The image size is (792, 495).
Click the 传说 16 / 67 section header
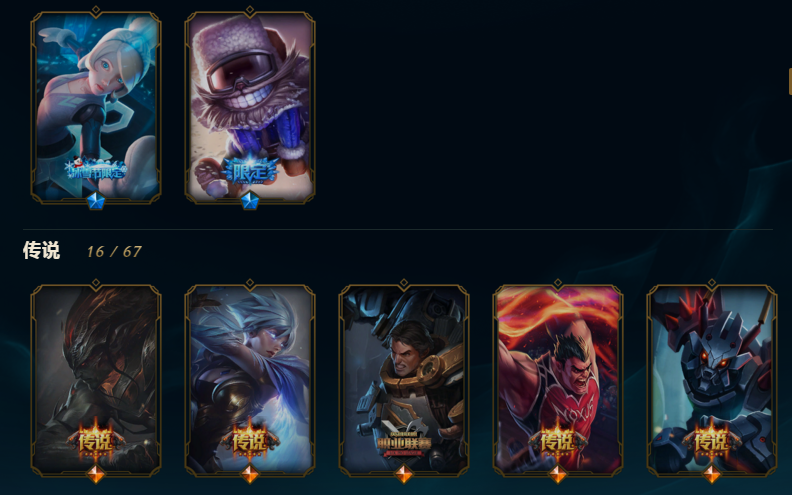pyautogui.click(x=82, y=251)
